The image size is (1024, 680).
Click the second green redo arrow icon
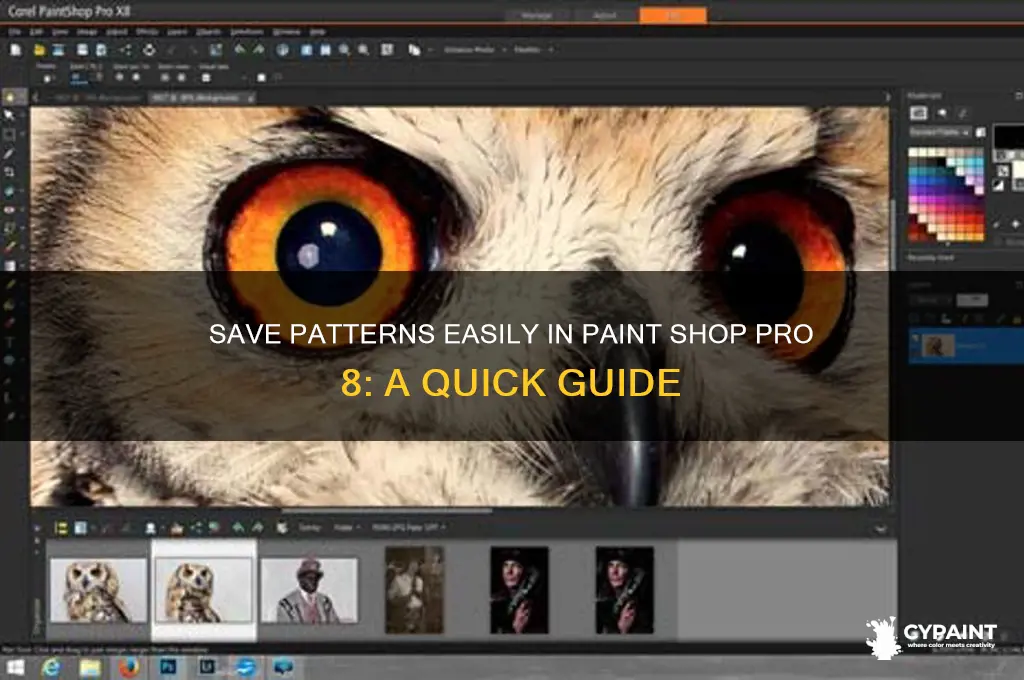pos(259,50)
